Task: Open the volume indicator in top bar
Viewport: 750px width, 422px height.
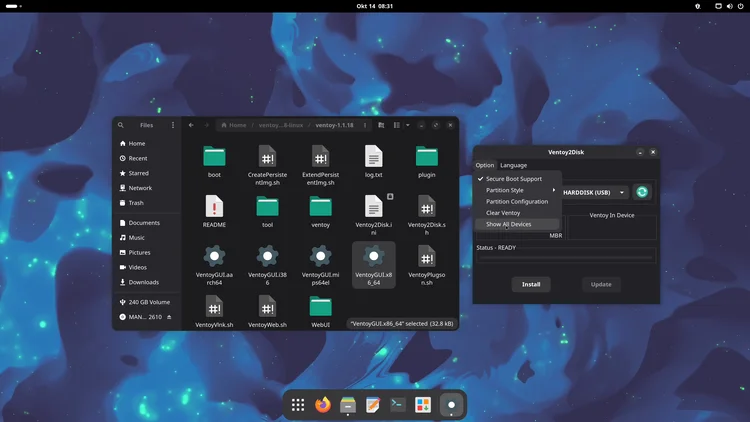Action: coord(729,6)
